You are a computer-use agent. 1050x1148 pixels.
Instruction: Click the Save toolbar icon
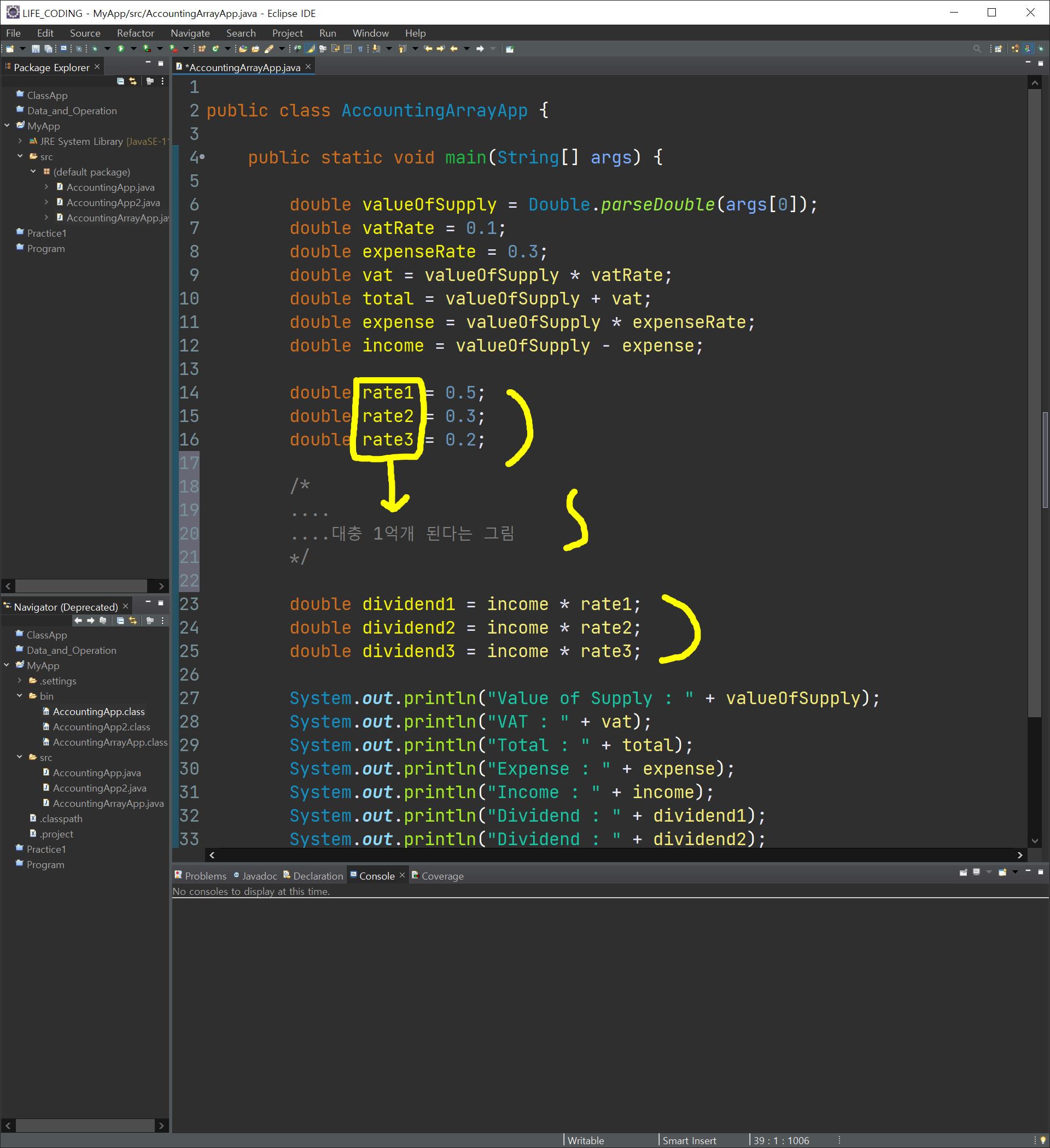36,49
